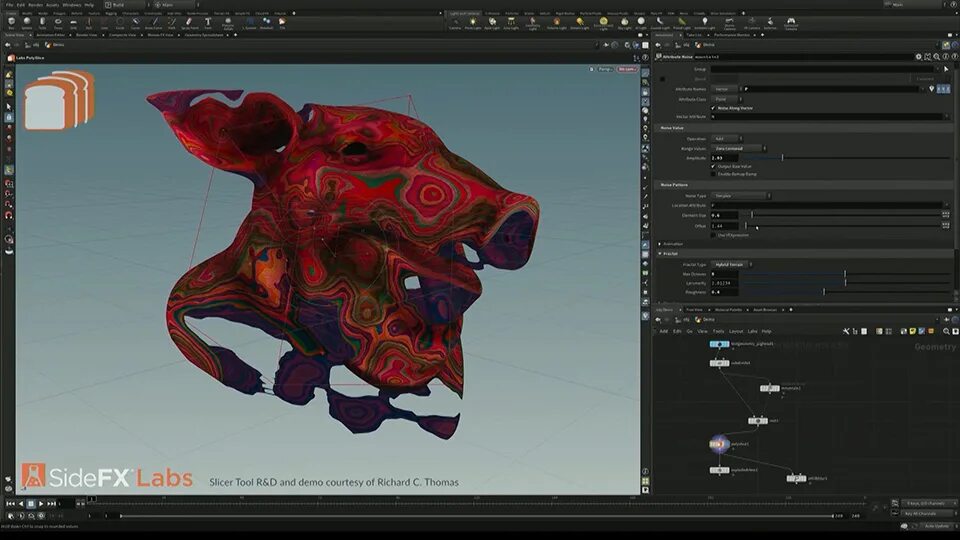
Task: Enable the Remap Ramp checkbox
Action: [x=713, y=174]
